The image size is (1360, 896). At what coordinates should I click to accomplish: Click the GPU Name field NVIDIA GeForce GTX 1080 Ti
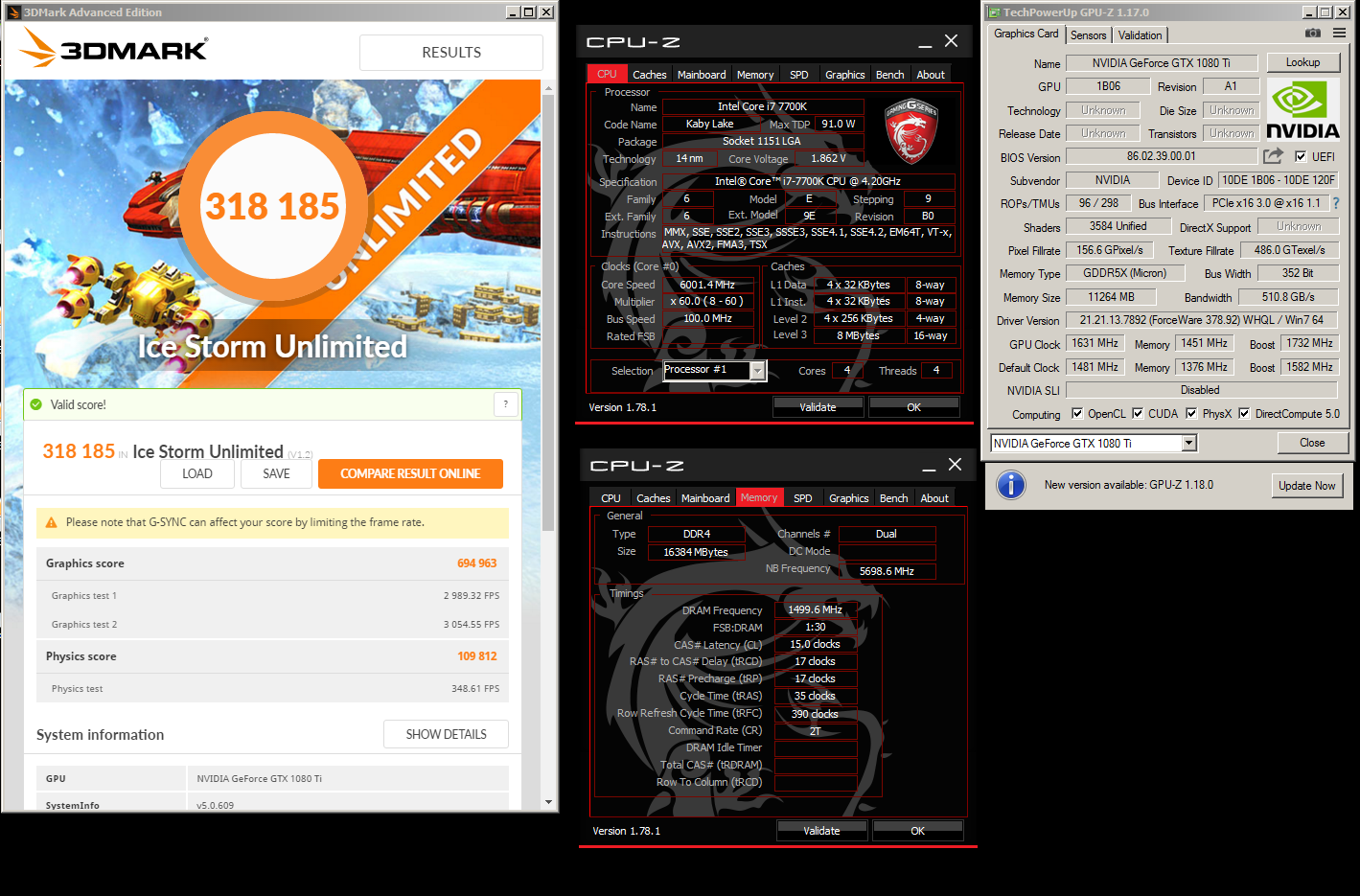click(x=1161, y=62)
